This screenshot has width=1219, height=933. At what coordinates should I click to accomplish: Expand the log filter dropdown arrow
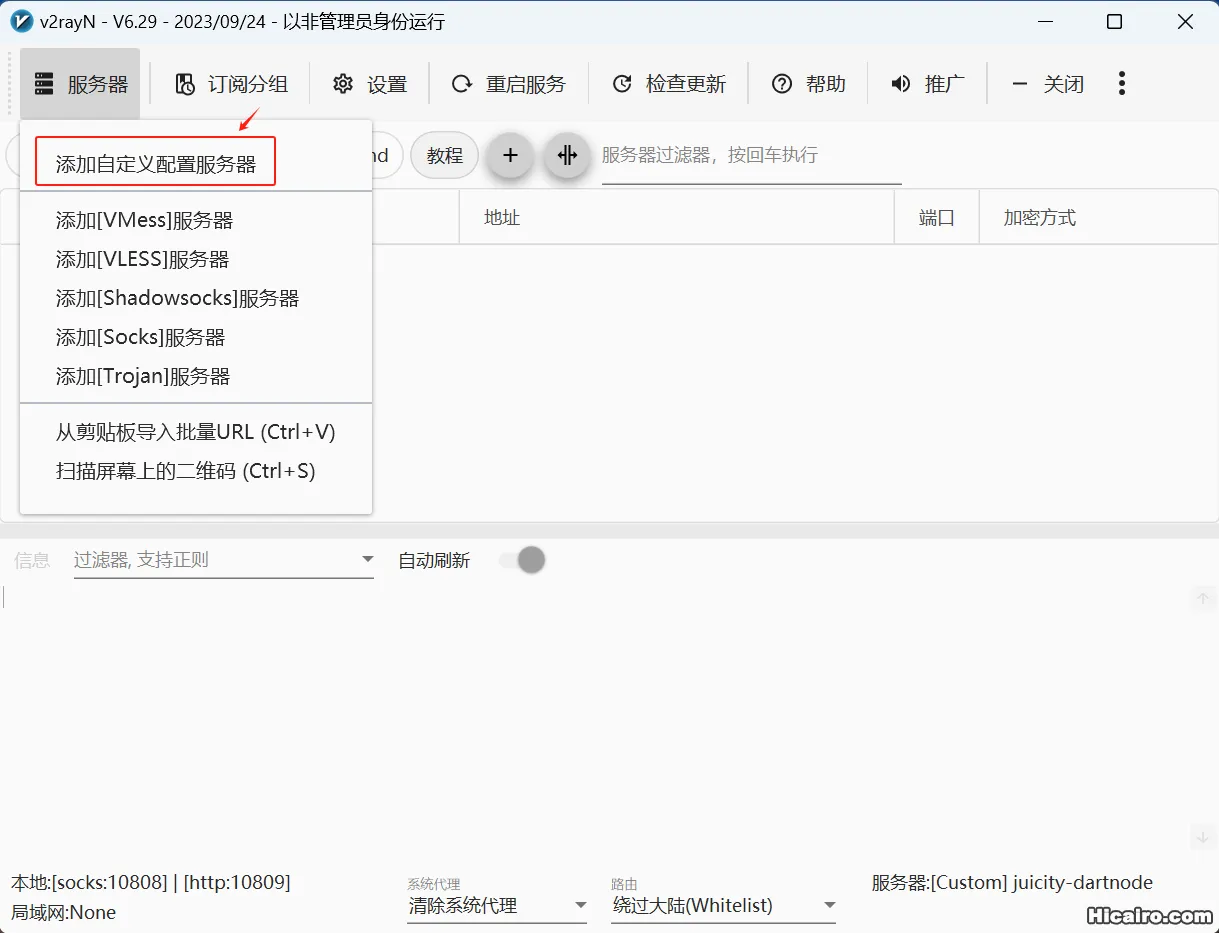coord(367,560)
